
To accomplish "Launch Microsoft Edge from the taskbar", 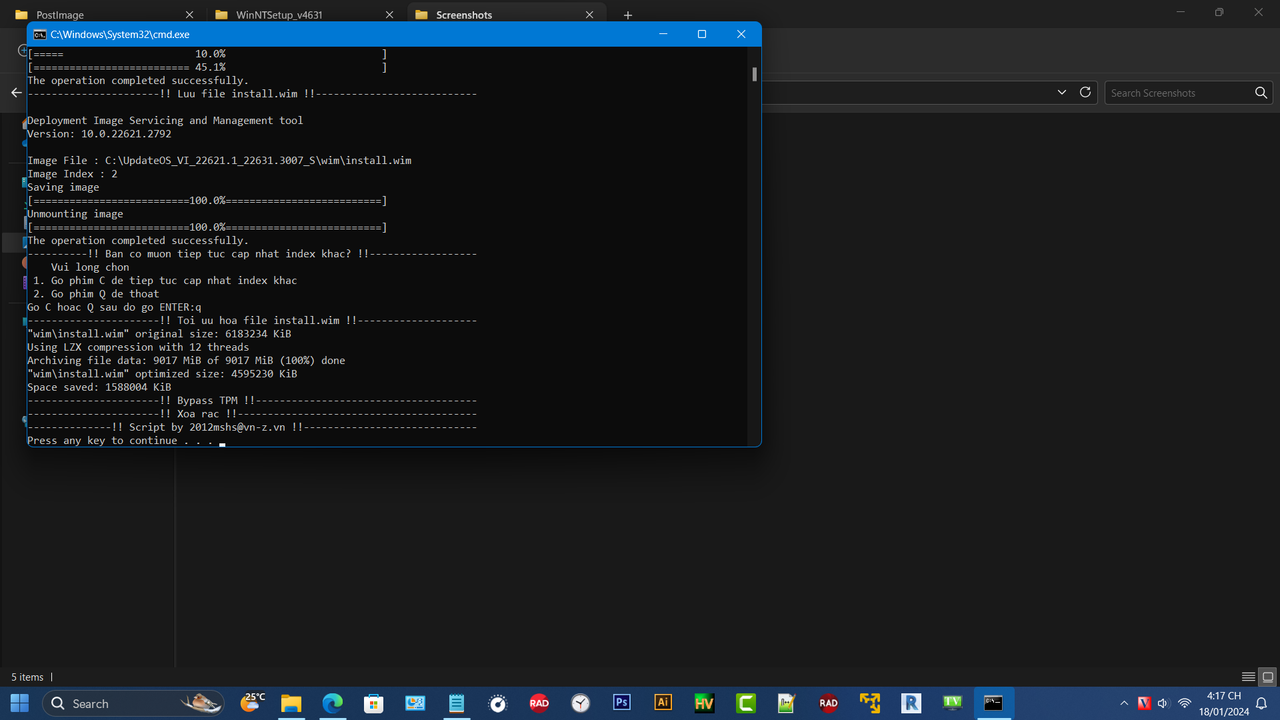I will [332, 703].
